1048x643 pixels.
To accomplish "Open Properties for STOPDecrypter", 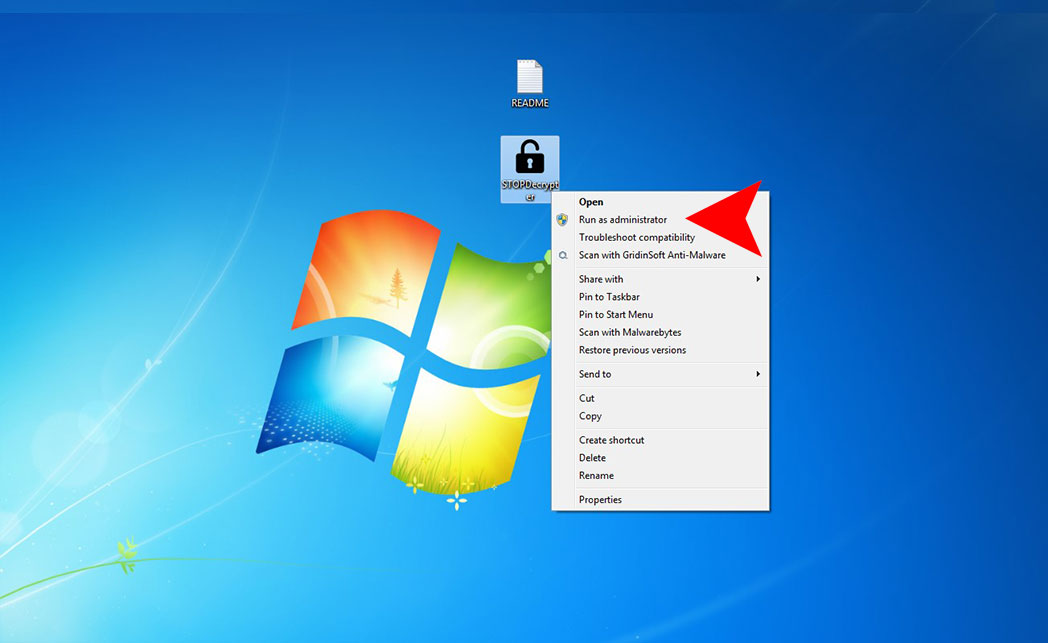I will 600,500.
